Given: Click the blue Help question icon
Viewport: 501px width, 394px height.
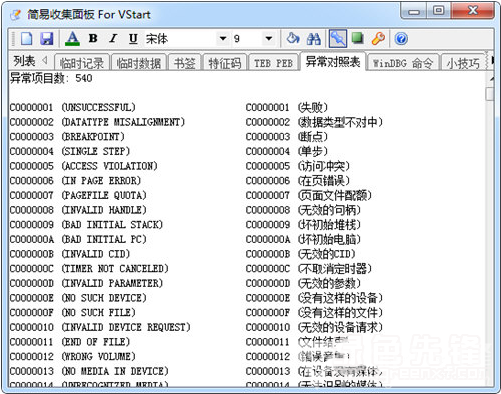Looking at the screenshot, I should pos(401,39).
